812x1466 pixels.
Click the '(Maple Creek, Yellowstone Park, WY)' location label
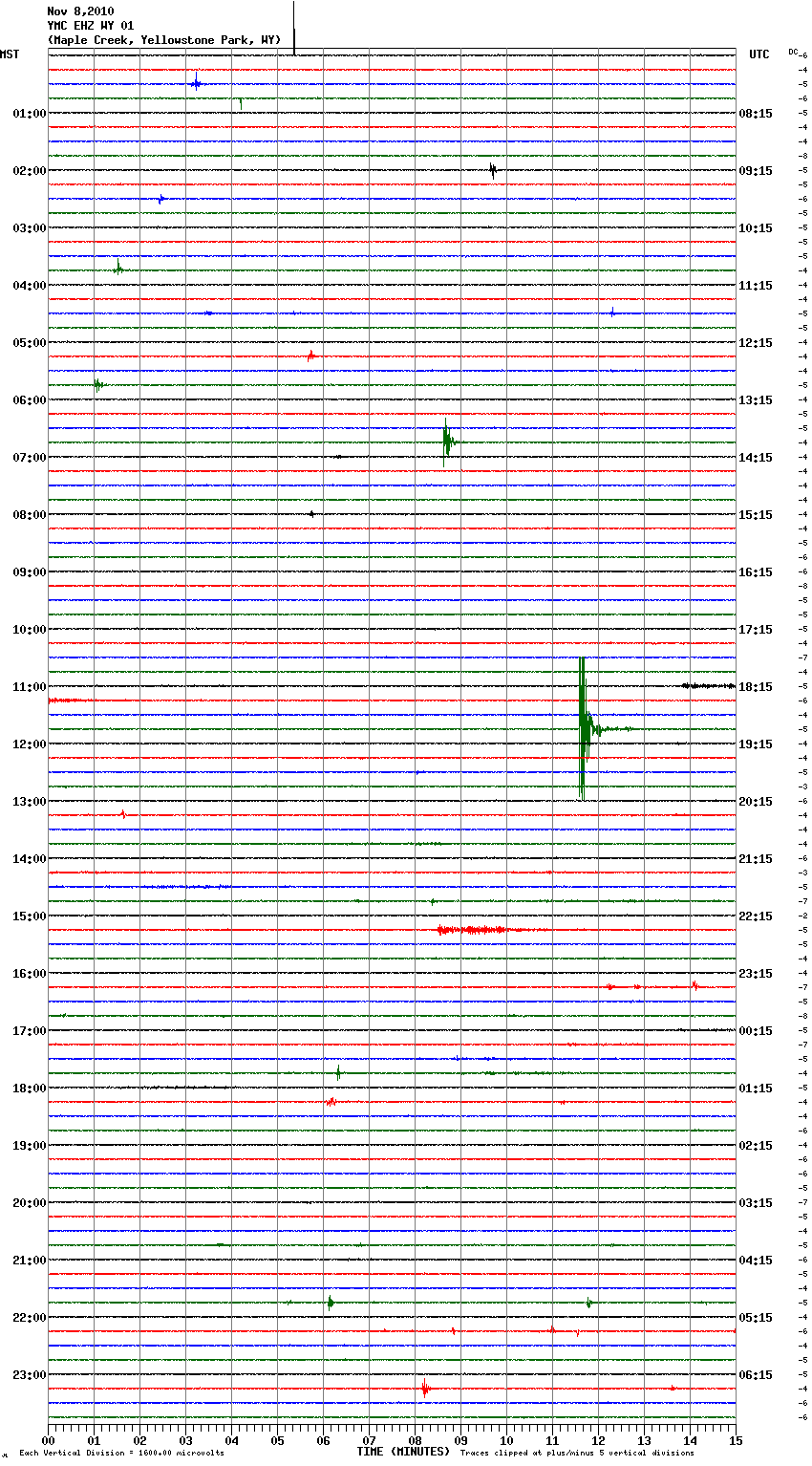click(164, 40)
